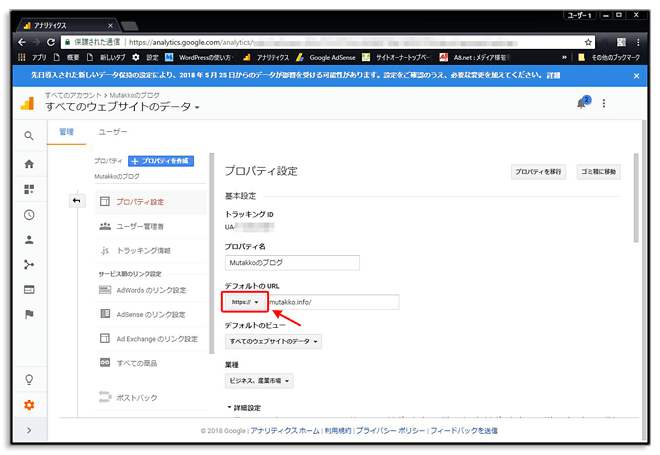
Task: Open すべてのウェブサイトのデータ view selector
Action: point(122,106)
